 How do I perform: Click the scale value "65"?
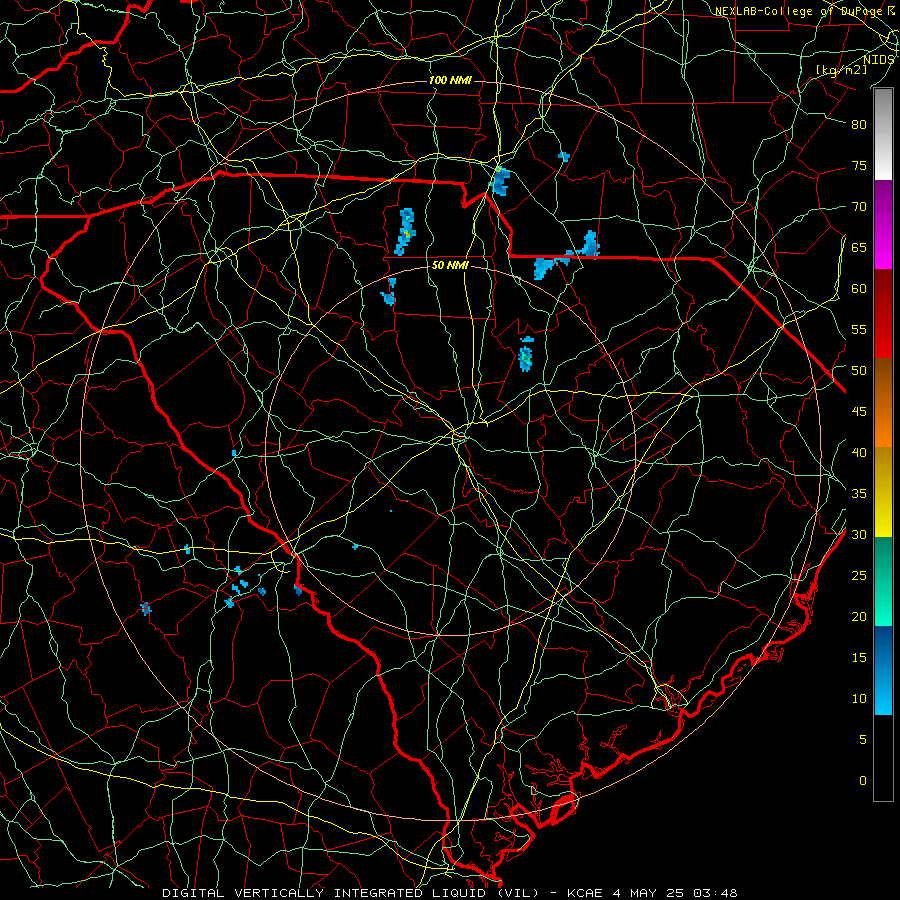pyautogui.click(x=859, y=248)
